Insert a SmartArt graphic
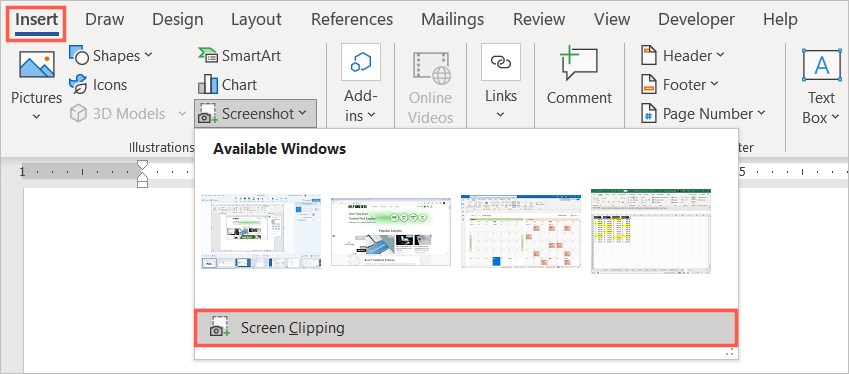 click(x=240, y=56)
